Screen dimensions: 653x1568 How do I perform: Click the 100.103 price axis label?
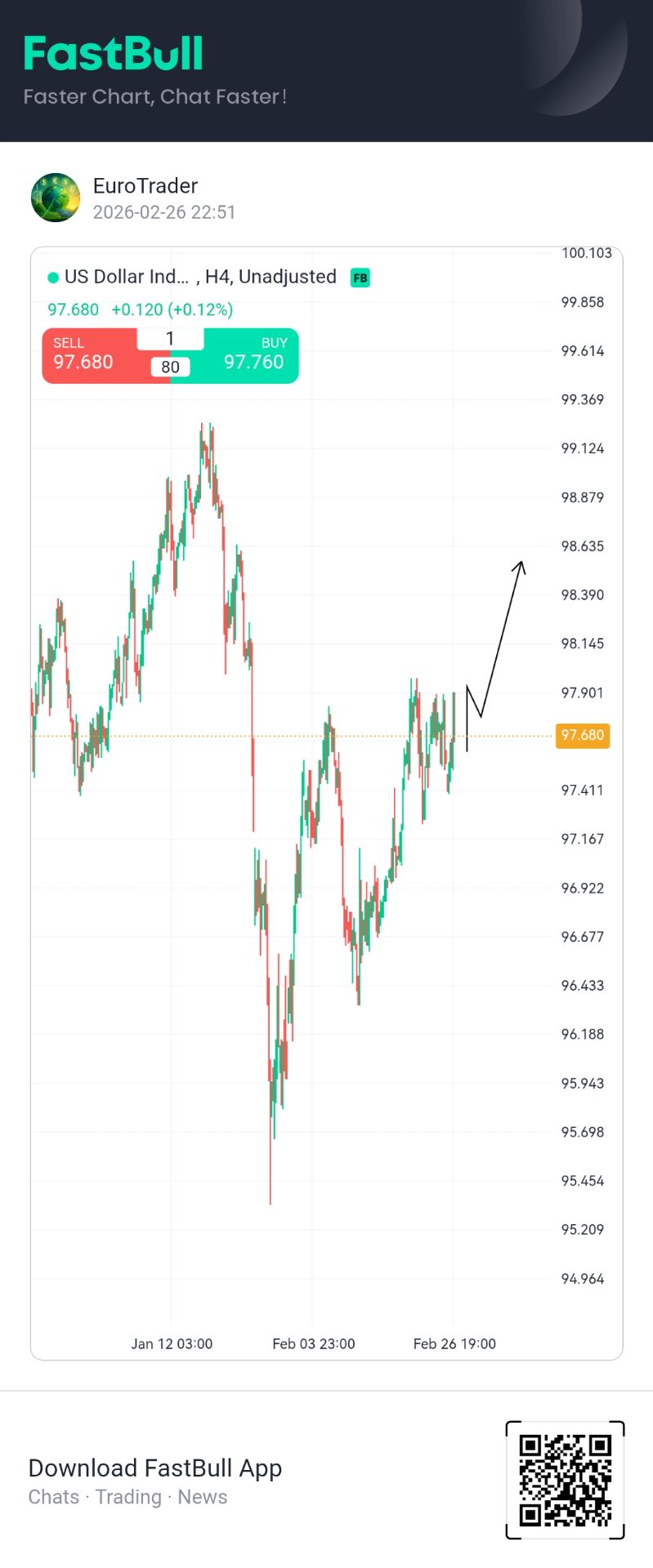[586, 253]
